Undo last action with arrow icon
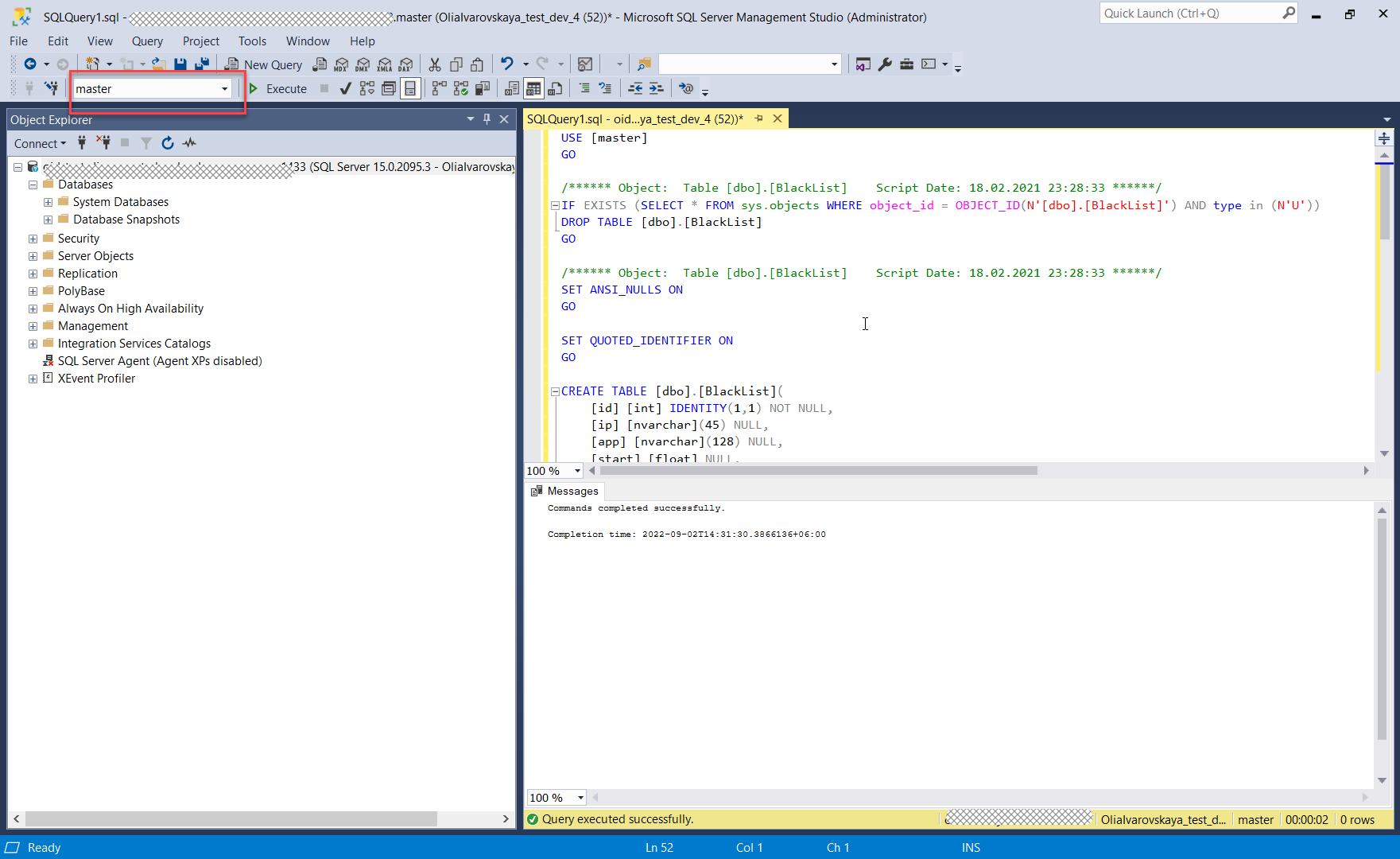1400x859 pixels. click(506, 64)
